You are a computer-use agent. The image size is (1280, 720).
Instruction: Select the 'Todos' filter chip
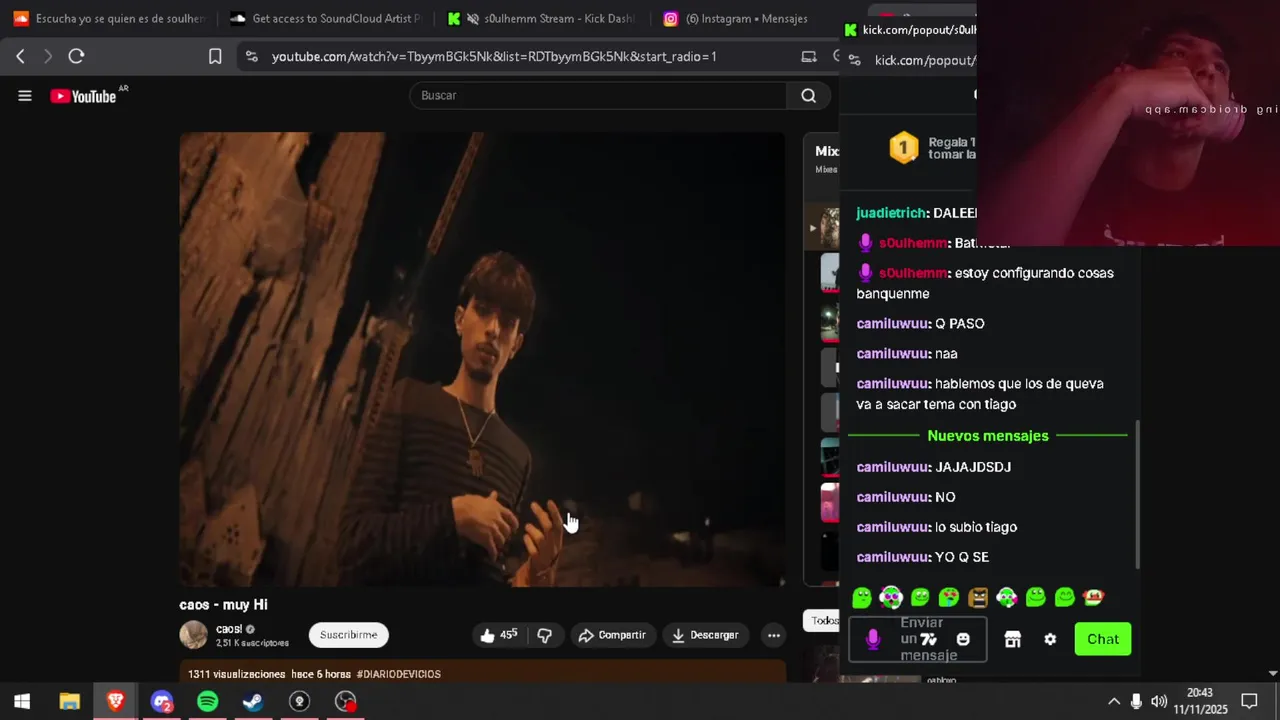[x=823, y=621]
